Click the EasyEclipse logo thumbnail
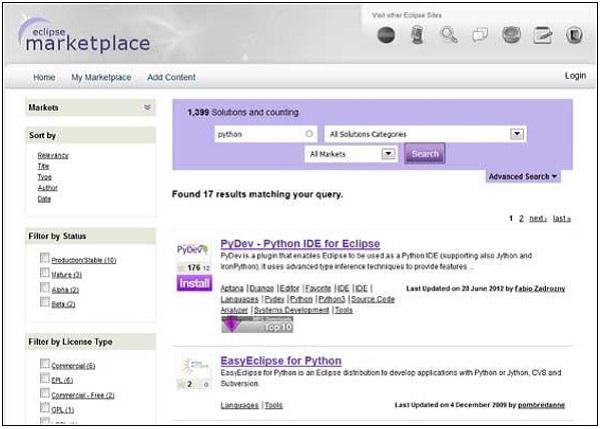The height and width of the screenshot is (429, 600). pos(193,365)
